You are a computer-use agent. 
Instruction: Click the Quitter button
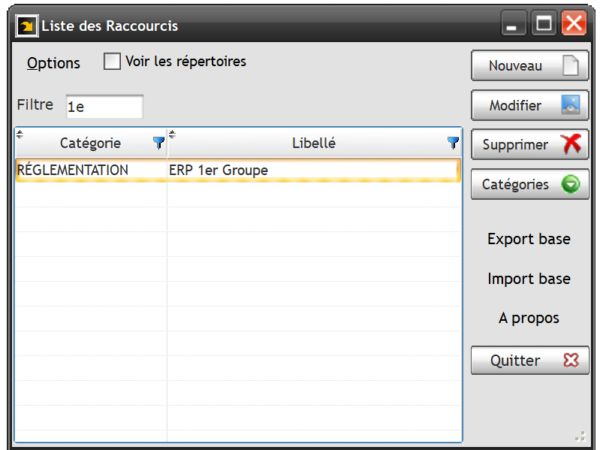530,360
